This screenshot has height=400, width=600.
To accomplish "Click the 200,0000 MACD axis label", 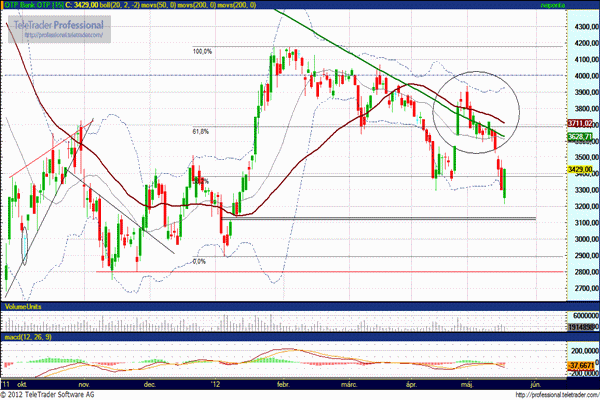I will (585, 351).
